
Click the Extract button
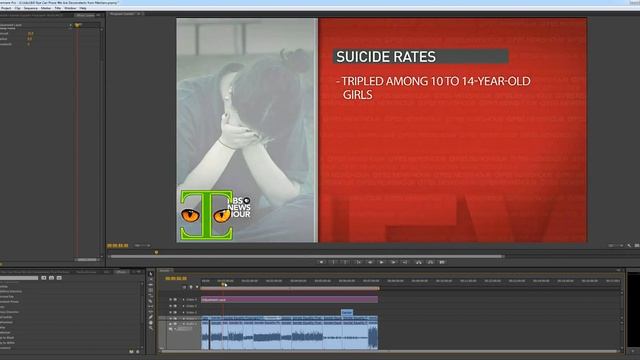point(430,262)
